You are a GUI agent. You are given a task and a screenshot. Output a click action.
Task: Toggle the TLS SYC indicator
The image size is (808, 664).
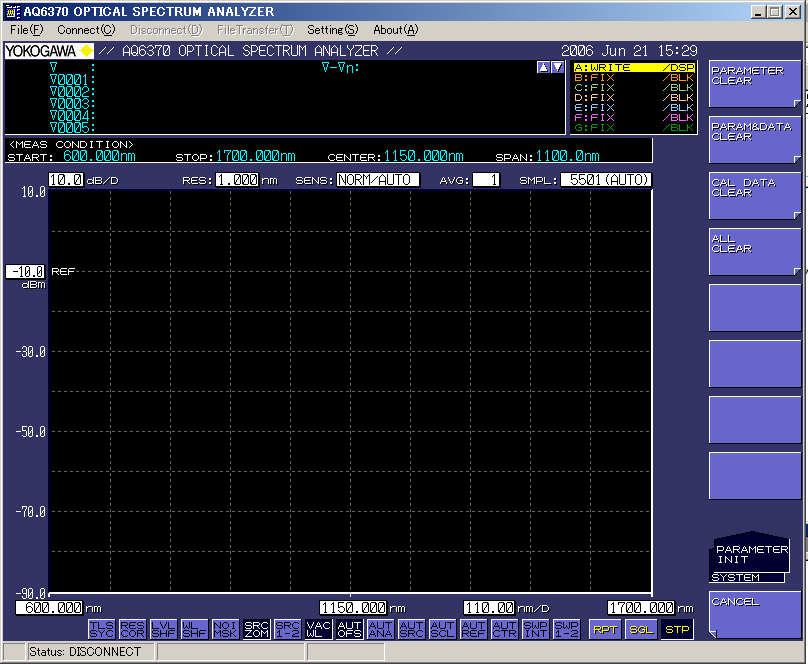[102, 629]
